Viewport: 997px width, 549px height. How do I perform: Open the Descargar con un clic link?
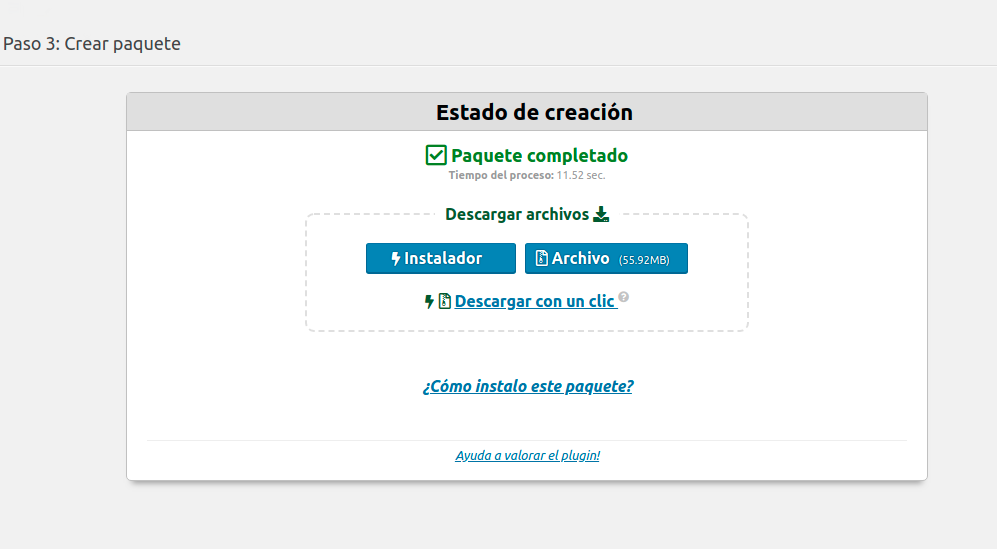coord(535,301)
